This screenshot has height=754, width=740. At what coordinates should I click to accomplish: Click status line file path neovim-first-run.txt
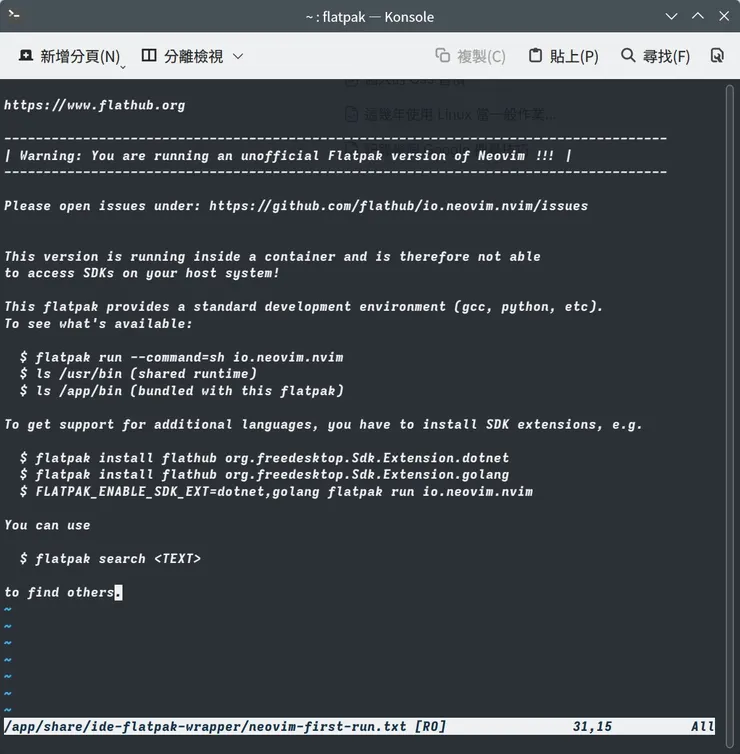205,726
